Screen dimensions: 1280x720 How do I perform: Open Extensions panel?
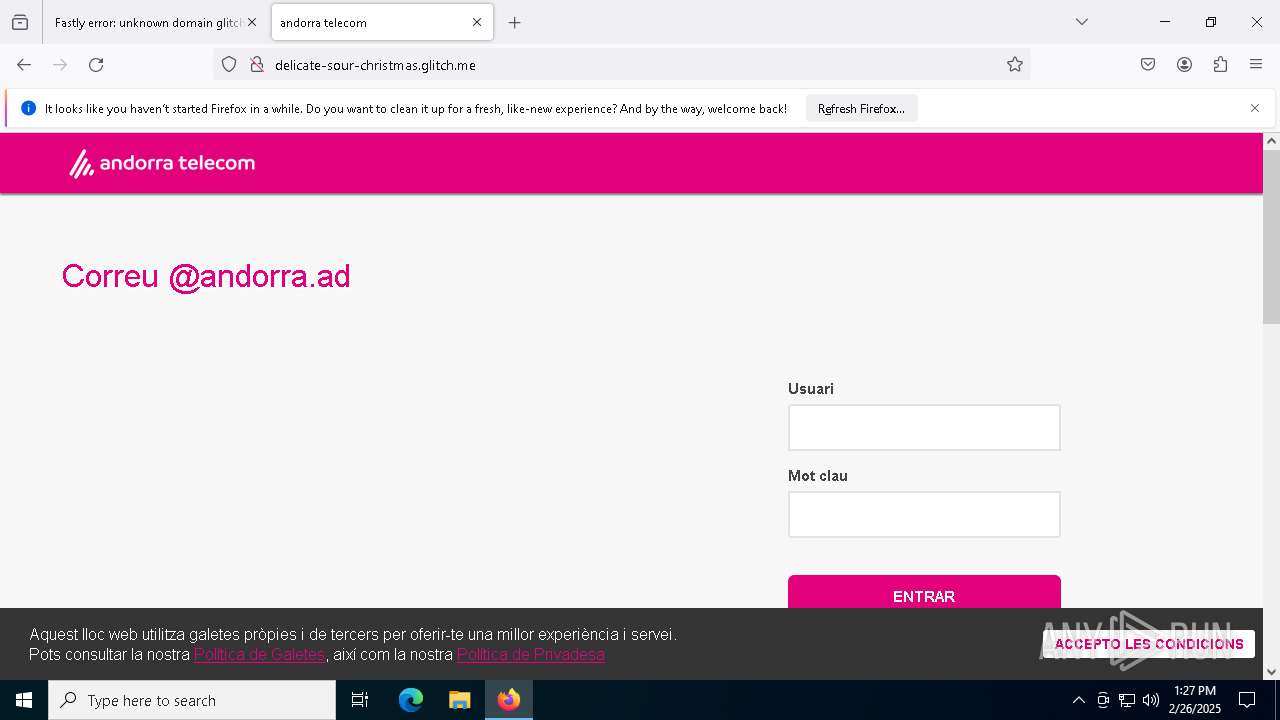(x=1220, y=65)
